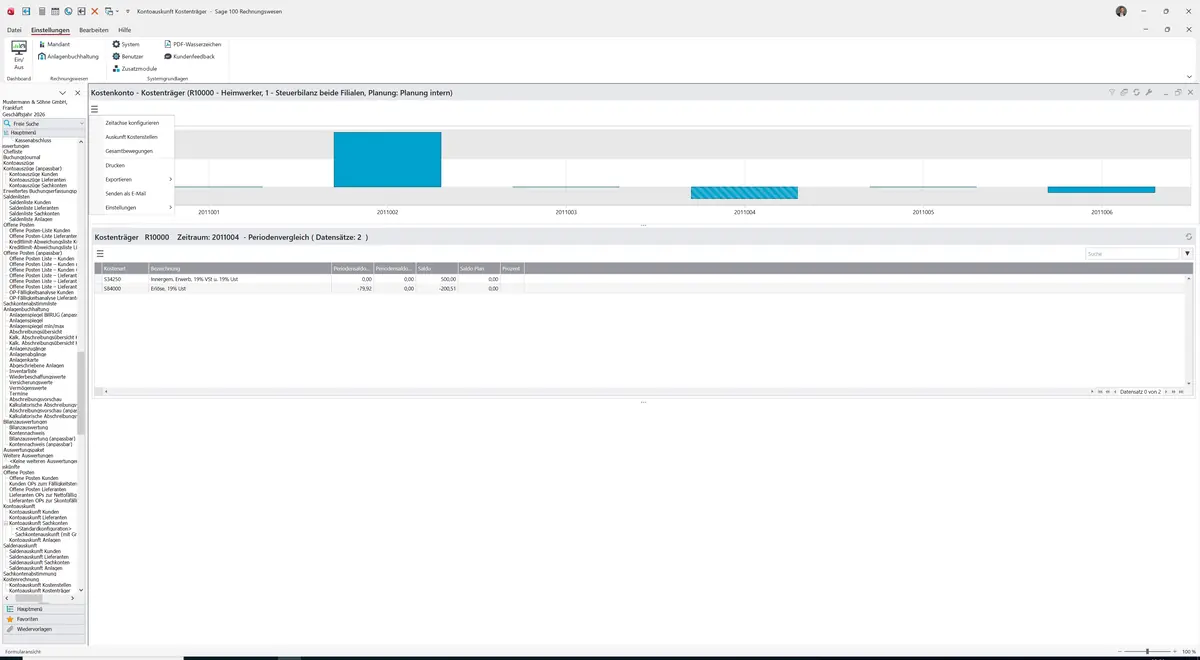Click the calendar icon in the quick access toolbar
Viewport: 1200px width, 660px height.
[x=55, y=11]
